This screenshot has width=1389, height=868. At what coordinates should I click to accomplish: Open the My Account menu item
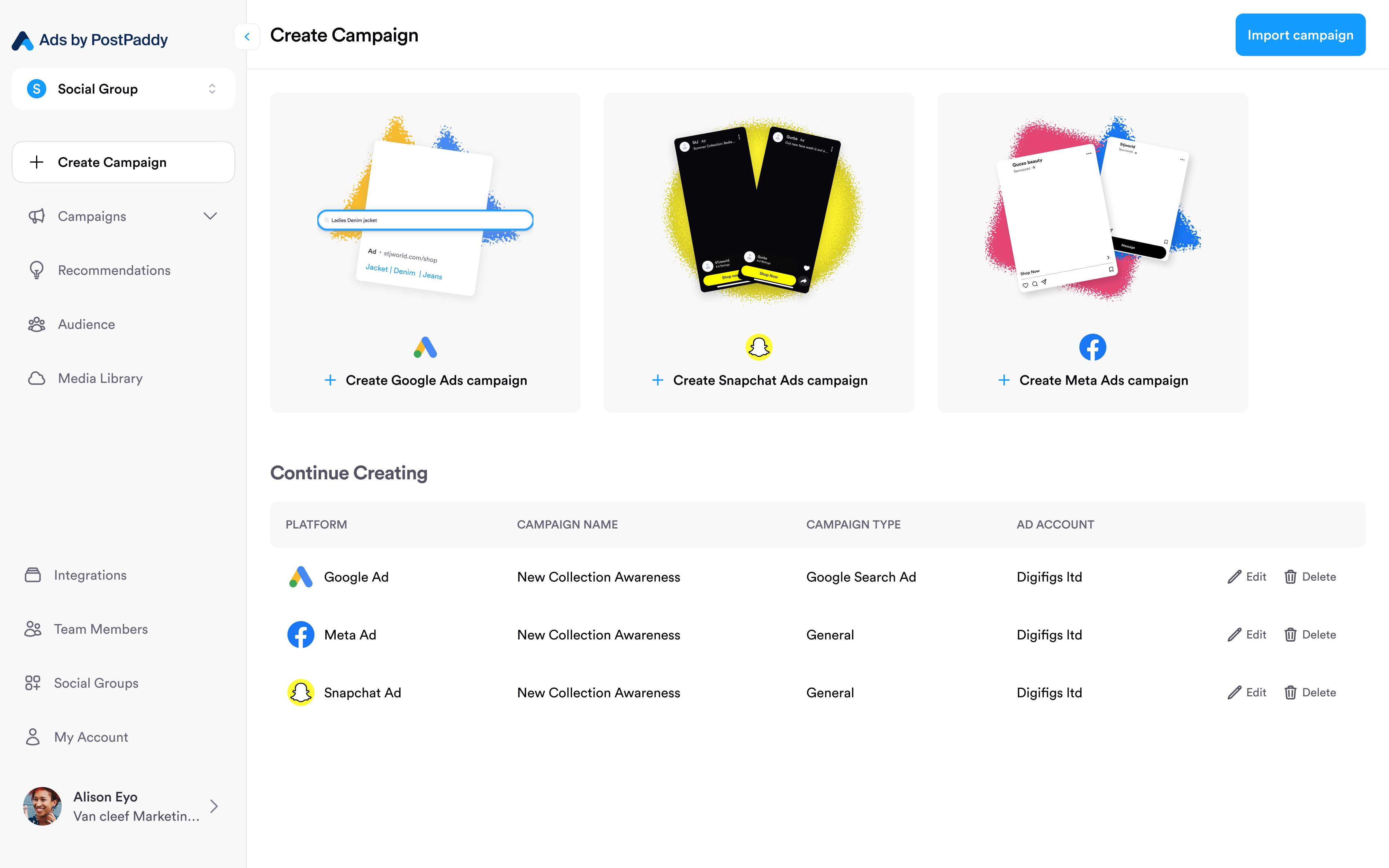[x=91, y=737]
